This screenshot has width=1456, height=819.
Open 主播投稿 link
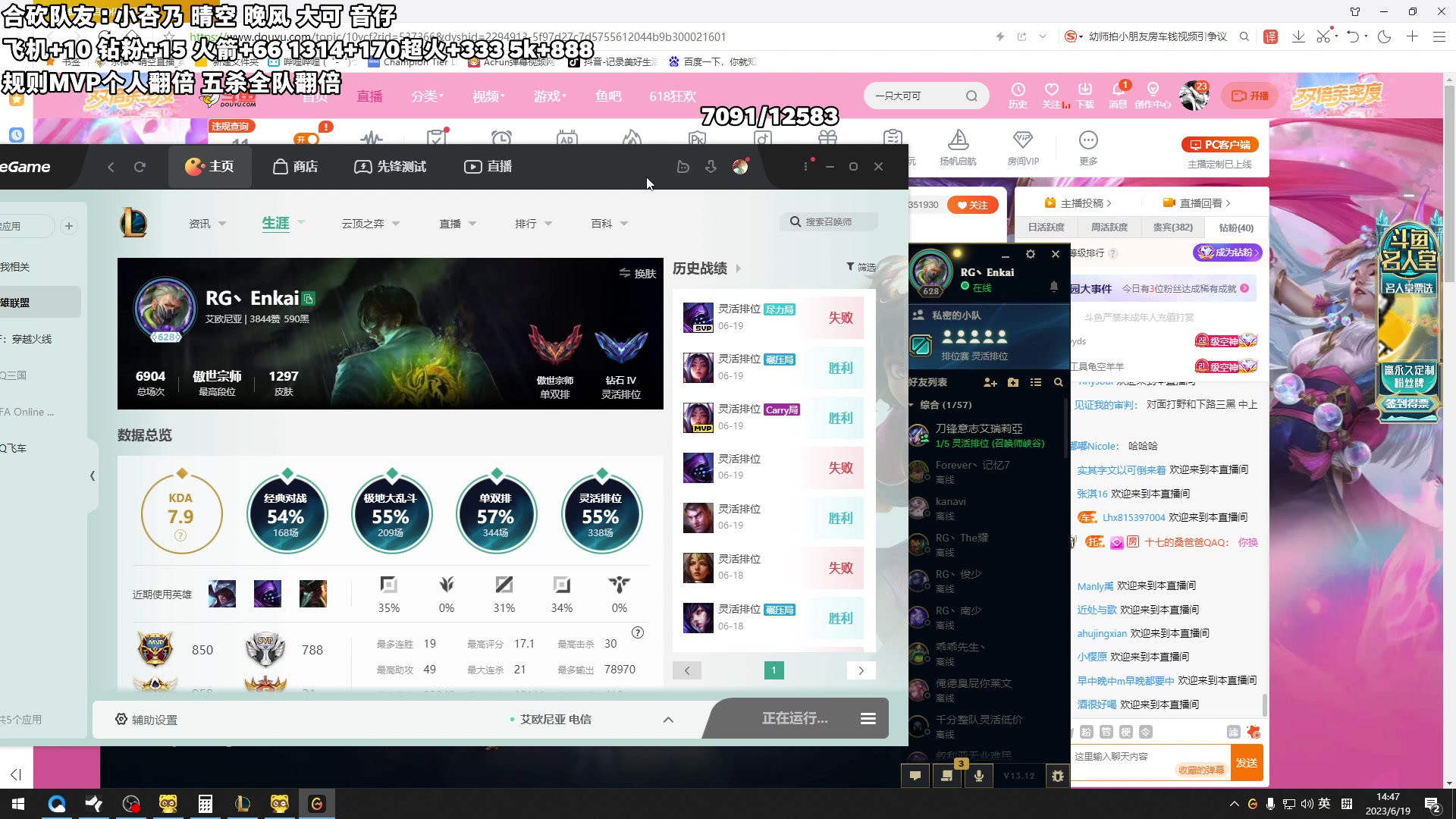[x=1078, y=203]
